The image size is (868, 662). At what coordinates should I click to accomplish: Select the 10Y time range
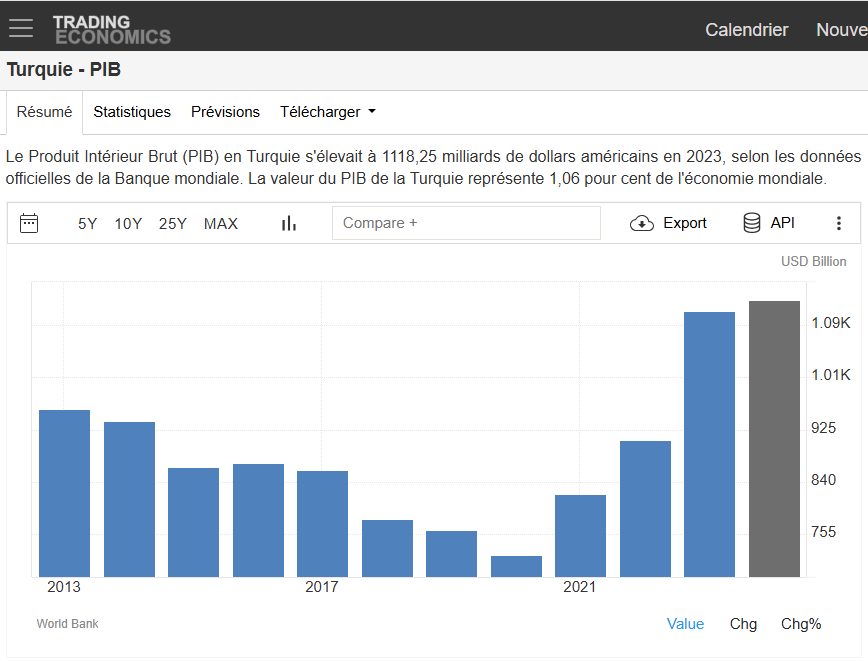click(128, 223)
